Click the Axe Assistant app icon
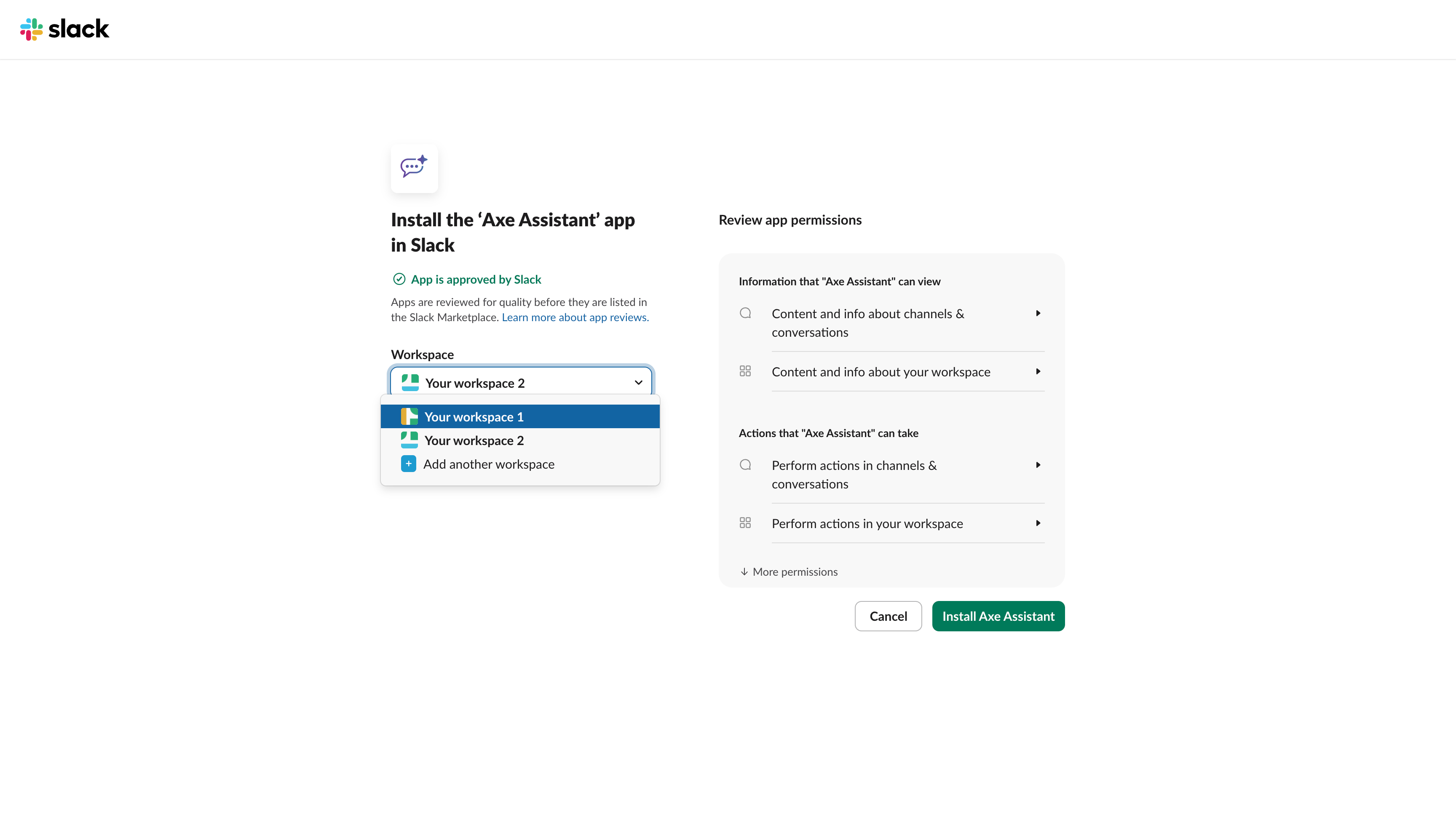 point(414,167)
